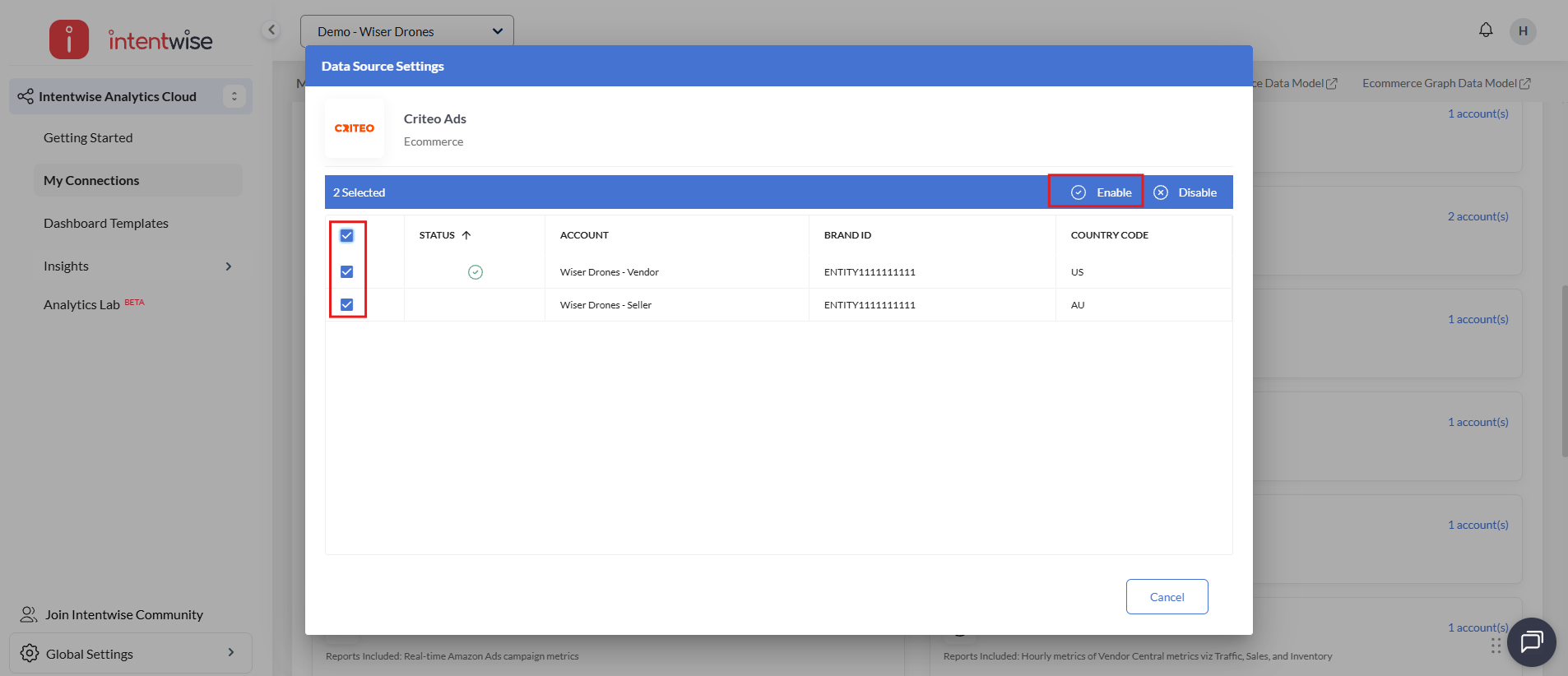1568x676 pixels.
Task: Open the Intentwise Analytics Cloud product switcher
Action: pyautogui.click(x=234, y=96)
